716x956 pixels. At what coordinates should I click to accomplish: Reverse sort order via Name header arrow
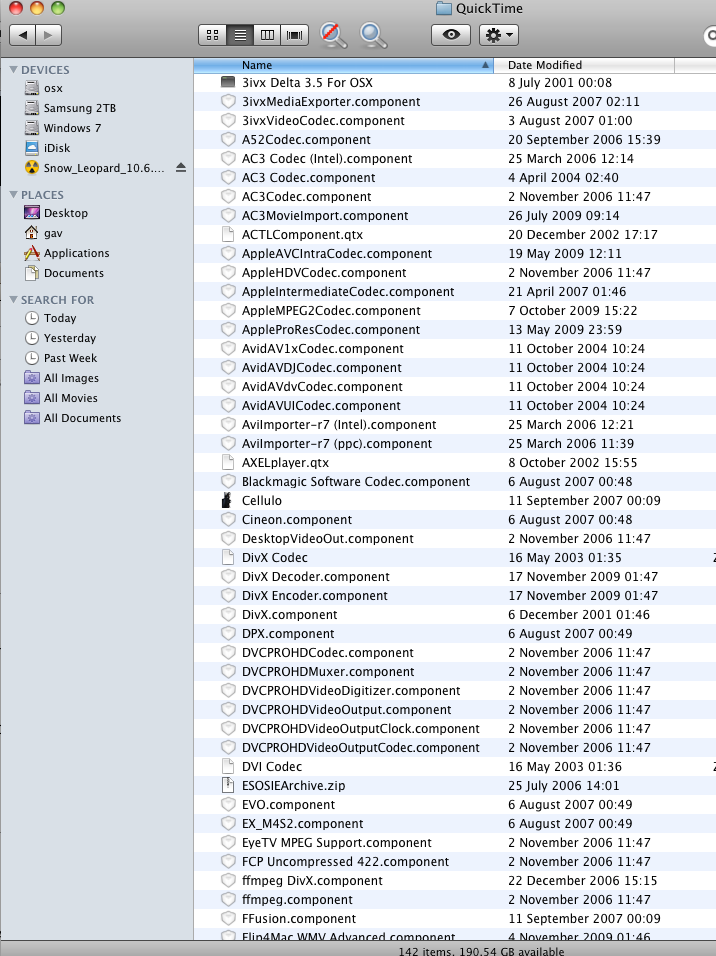[485, 65]
